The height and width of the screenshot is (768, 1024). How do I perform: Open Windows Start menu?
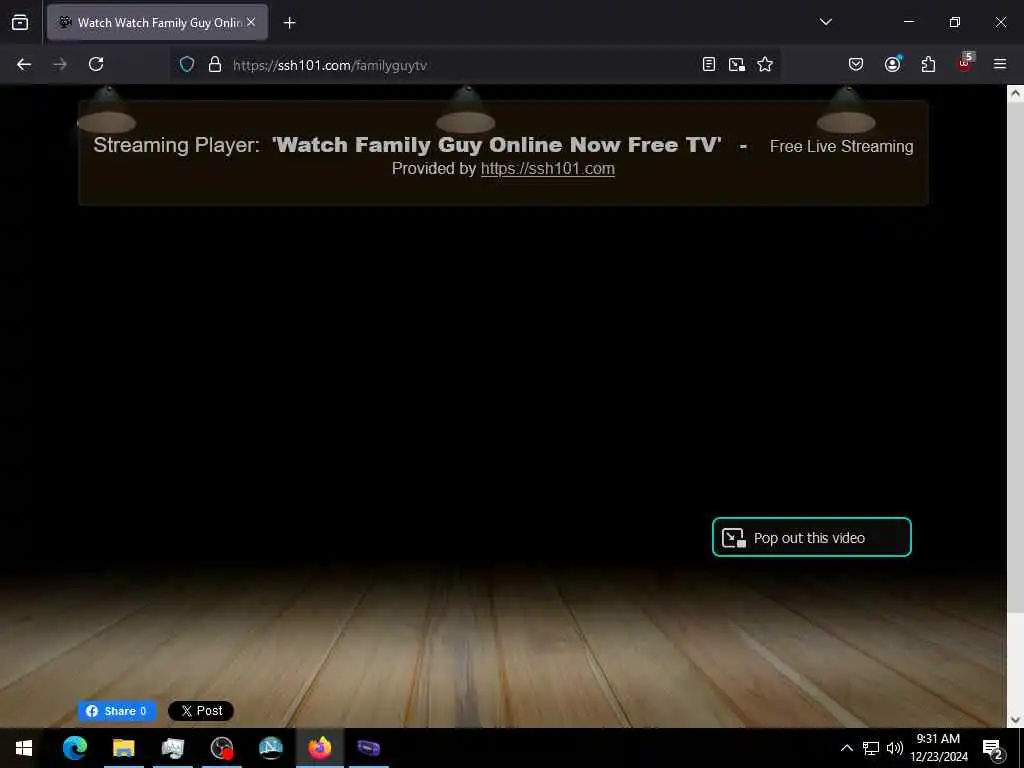pos(24,748)
